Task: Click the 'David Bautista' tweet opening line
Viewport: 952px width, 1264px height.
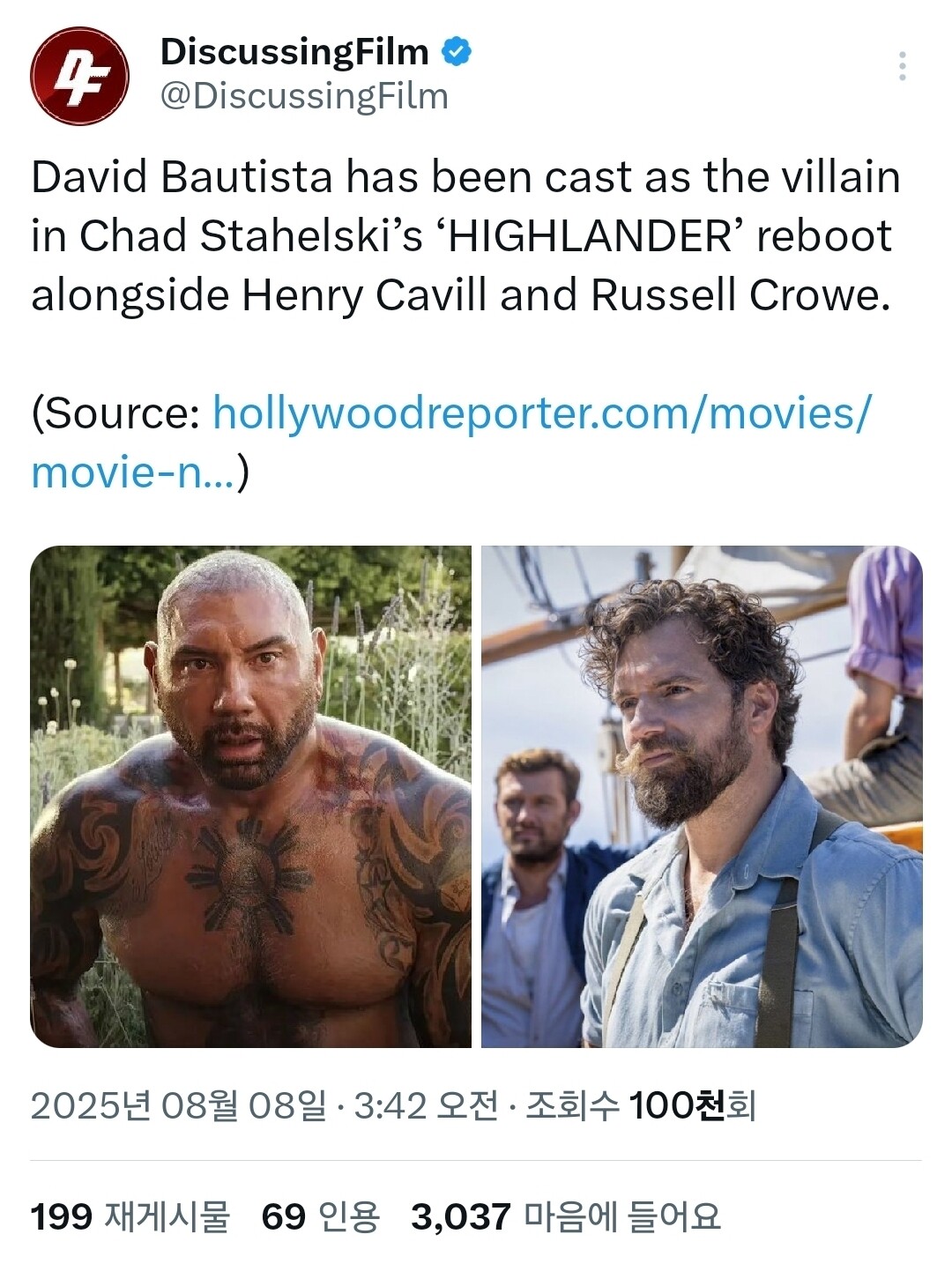Action: (465, 177)
